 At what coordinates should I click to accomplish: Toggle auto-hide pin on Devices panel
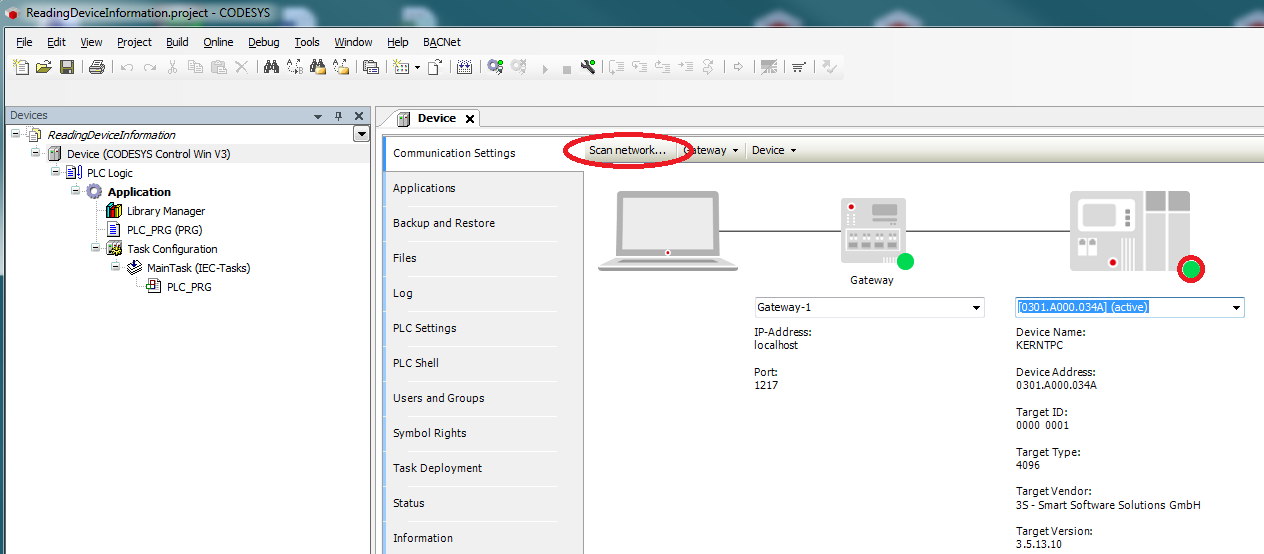coord(339,116)
